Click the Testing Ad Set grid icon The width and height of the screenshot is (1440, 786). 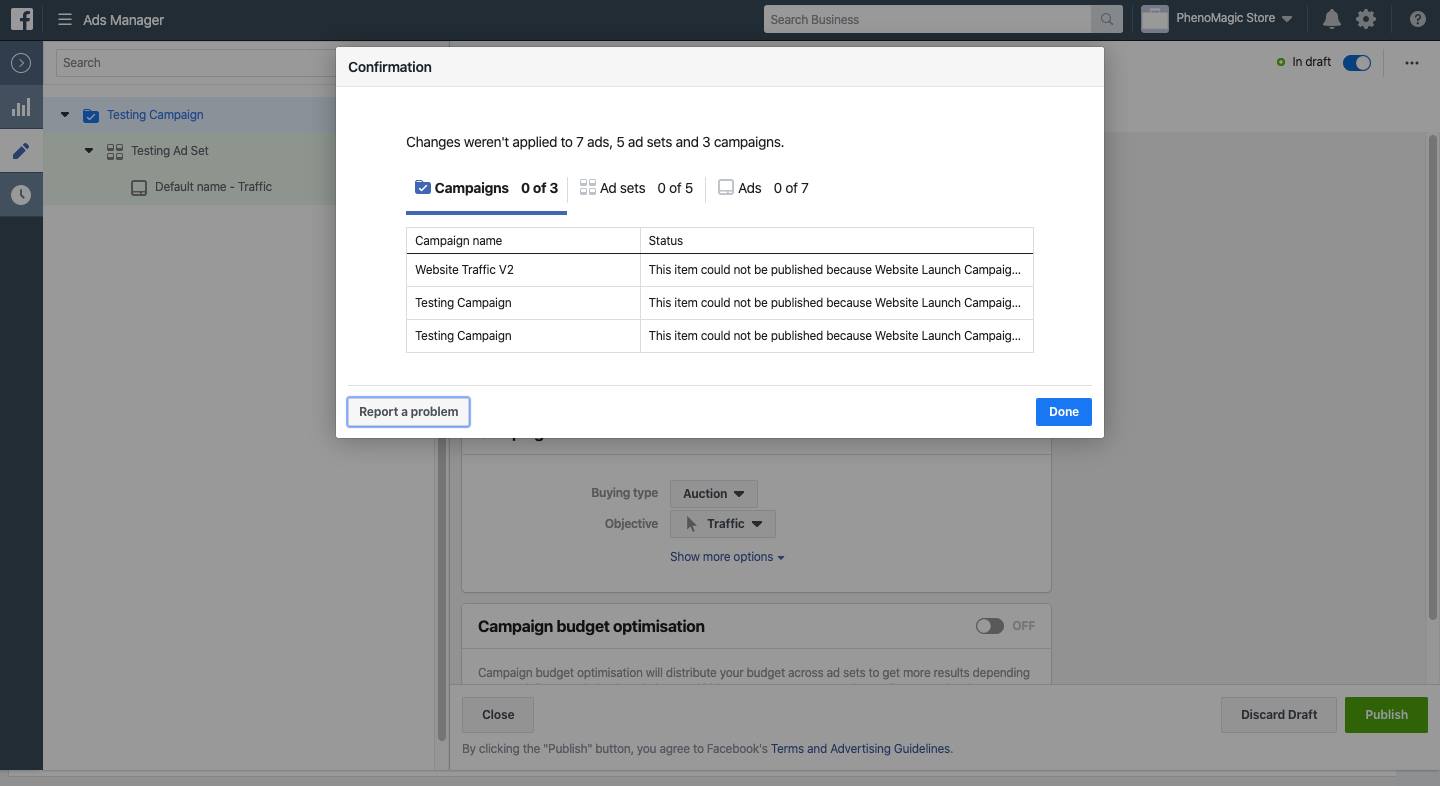115,151
